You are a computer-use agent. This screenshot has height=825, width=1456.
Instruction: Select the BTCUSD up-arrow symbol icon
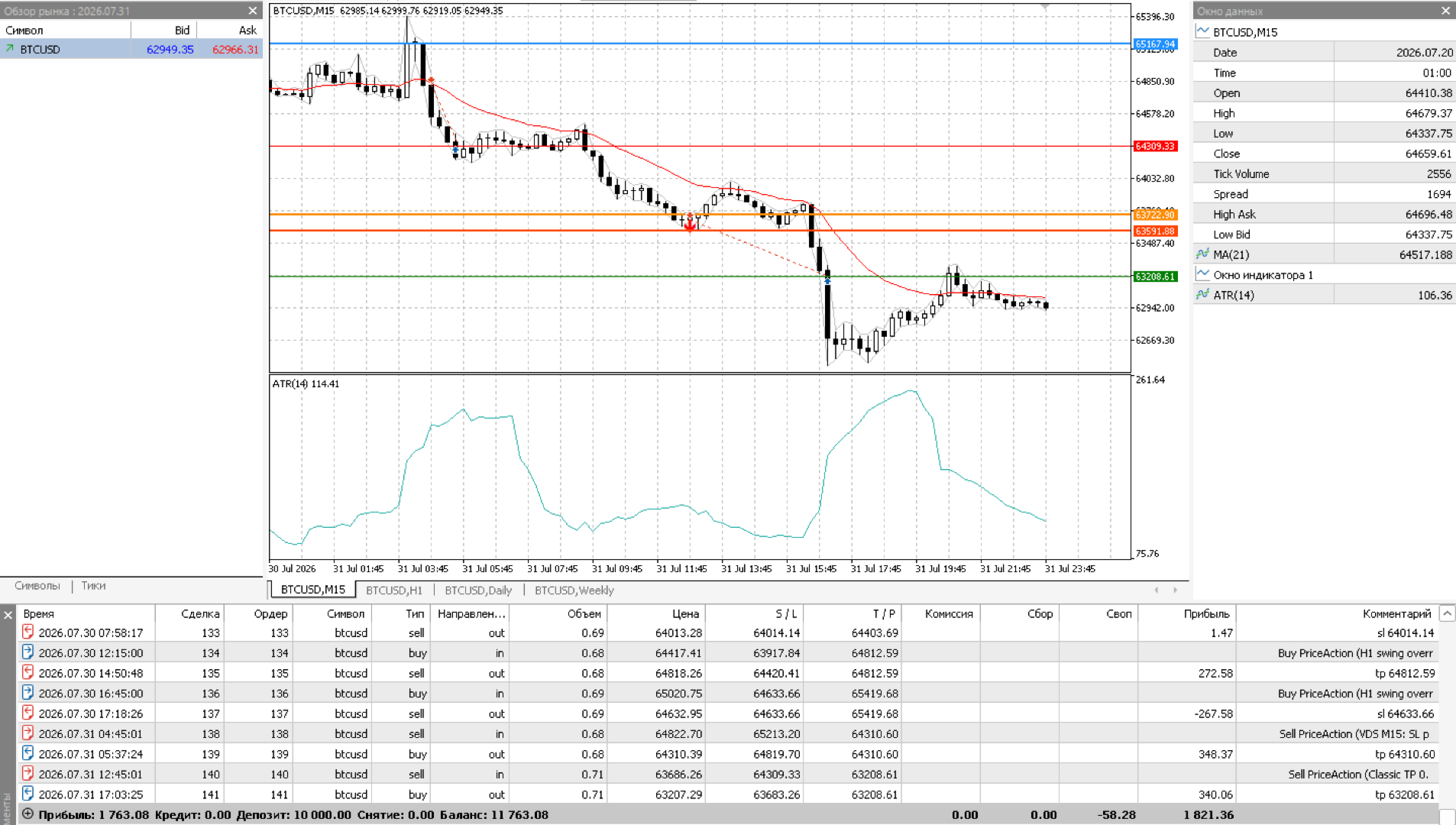pos(10,49)
